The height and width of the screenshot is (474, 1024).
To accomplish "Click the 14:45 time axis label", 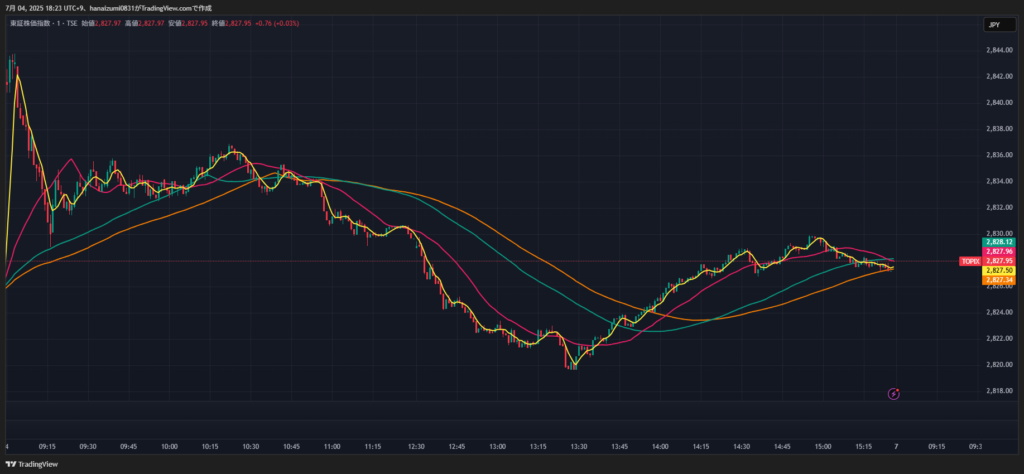I will pos(782,447).
